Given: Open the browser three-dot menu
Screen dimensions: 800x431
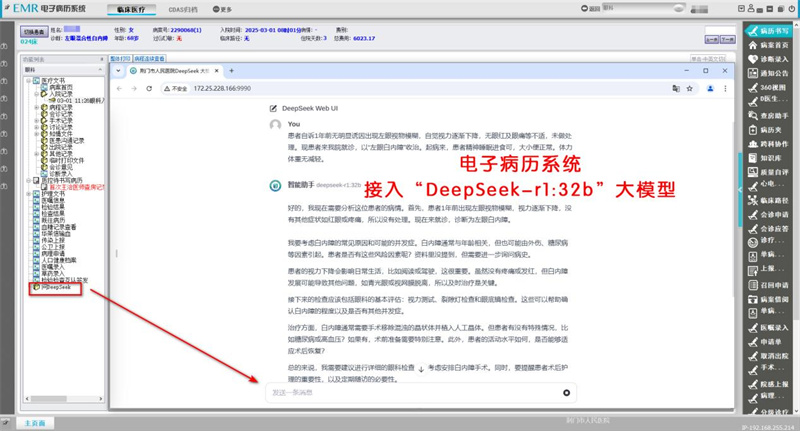Looking at the screenshot, I should [725, 88].
